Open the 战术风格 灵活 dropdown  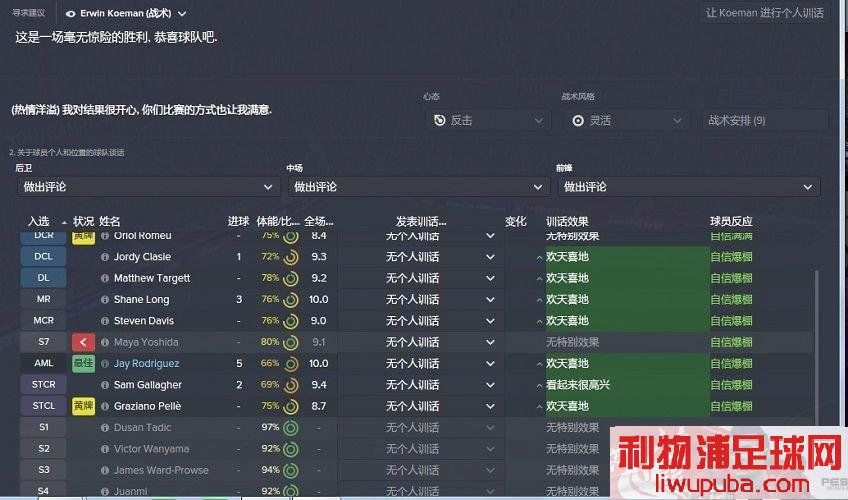click(627, 120)
